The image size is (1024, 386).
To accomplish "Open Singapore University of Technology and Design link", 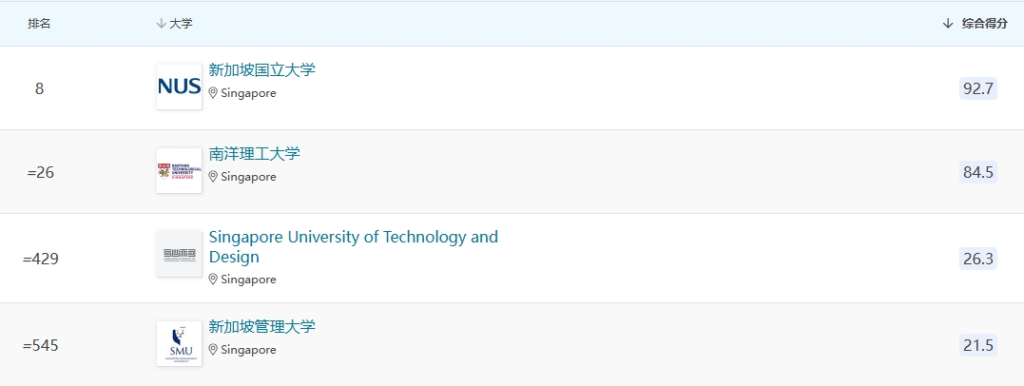I will click(353, 246).
